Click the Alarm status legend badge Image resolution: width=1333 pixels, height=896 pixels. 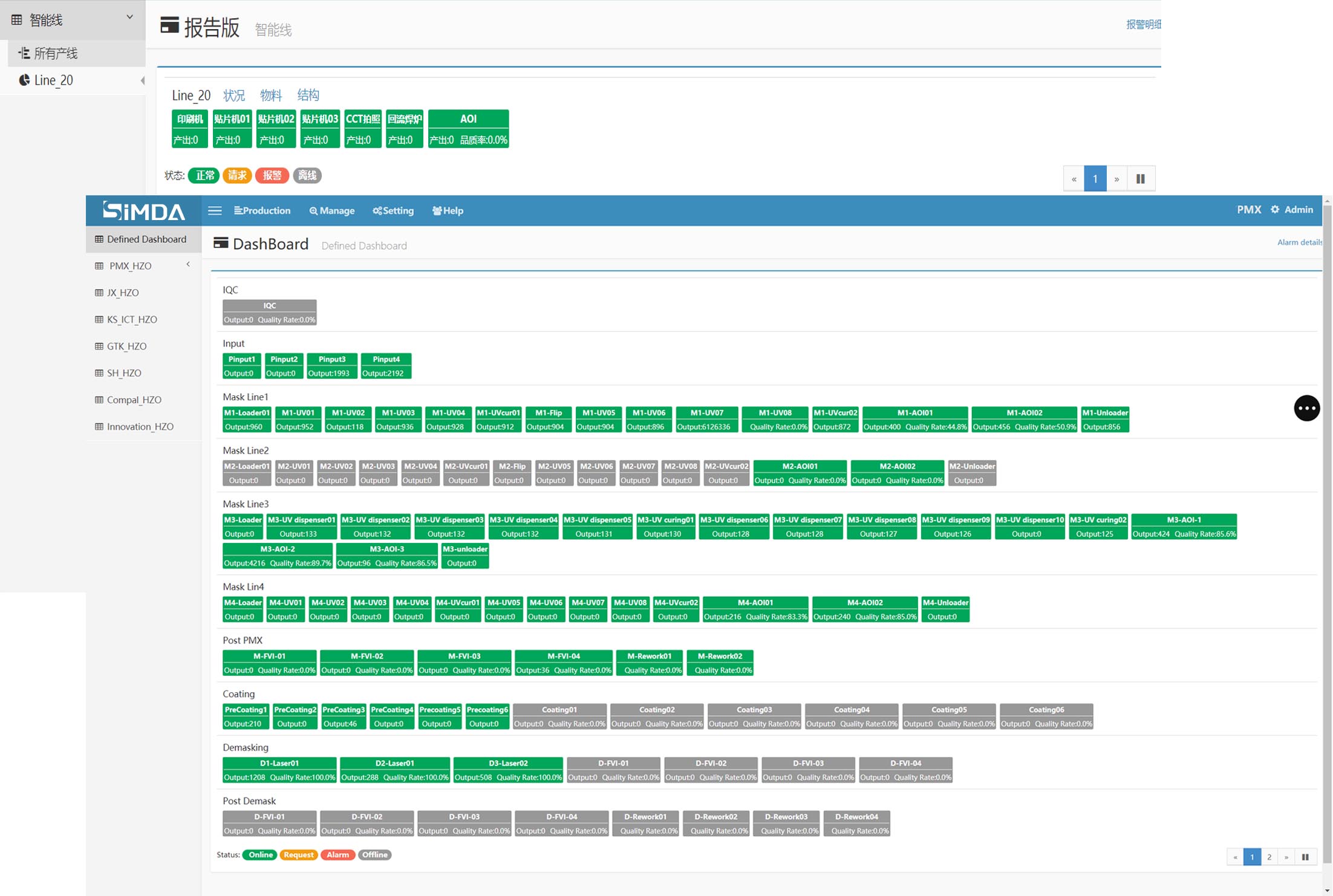(337, 854)
